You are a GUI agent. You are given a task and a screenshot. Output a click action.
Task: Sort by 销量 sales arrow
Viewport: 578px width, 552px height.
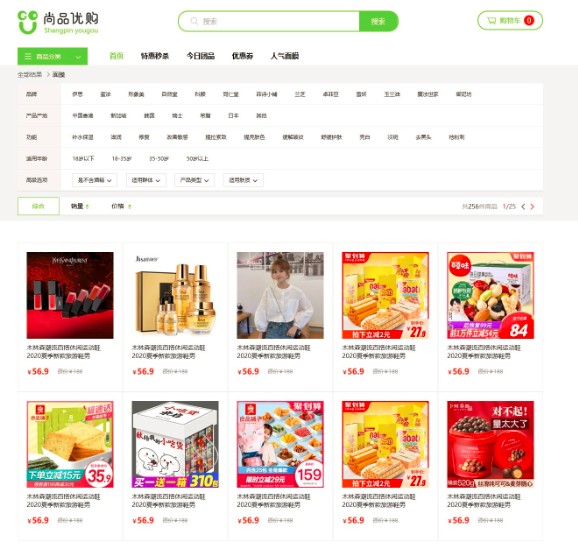tap(87, 206)
